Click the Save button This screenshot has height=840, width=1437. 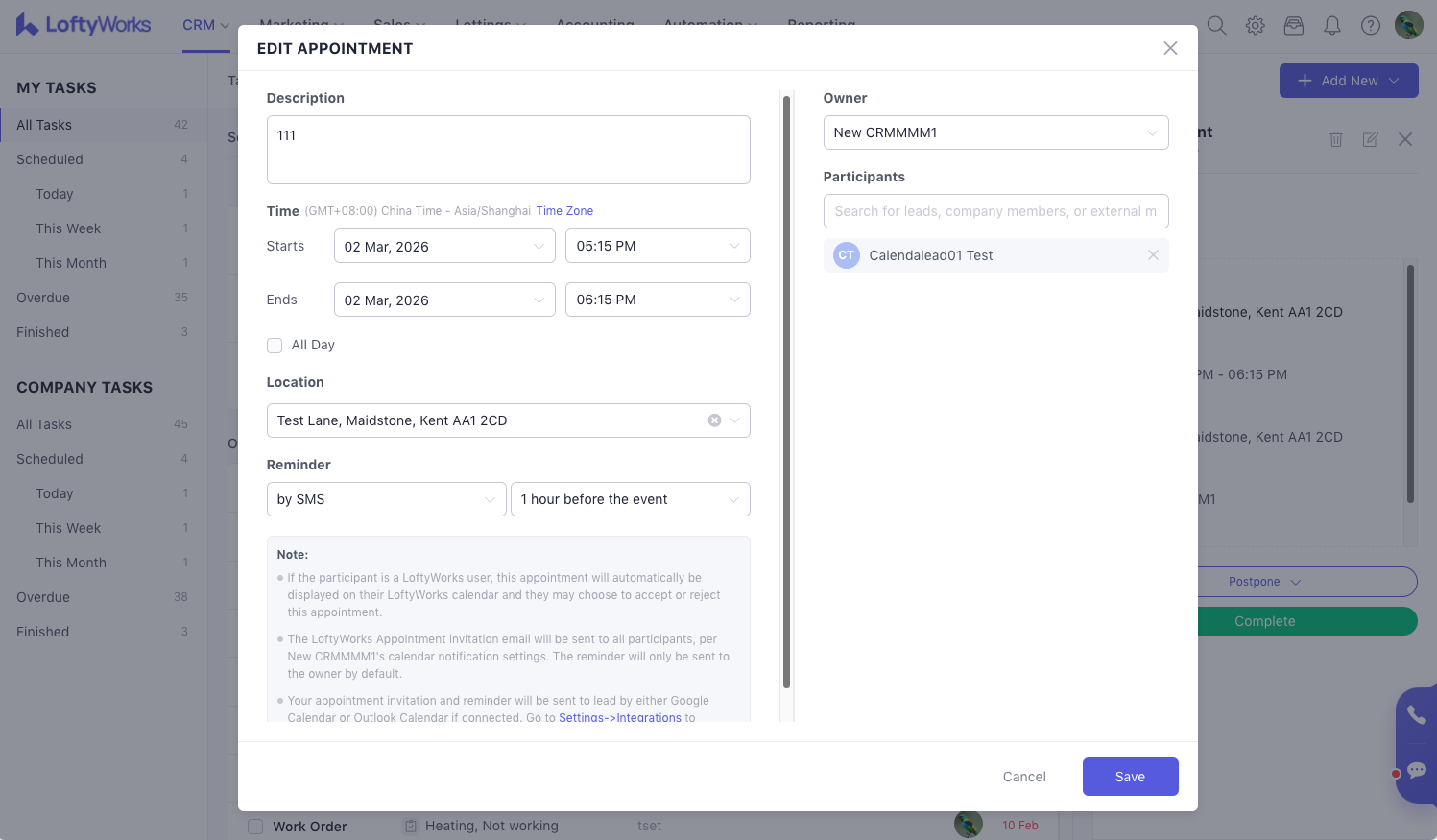1130,777
